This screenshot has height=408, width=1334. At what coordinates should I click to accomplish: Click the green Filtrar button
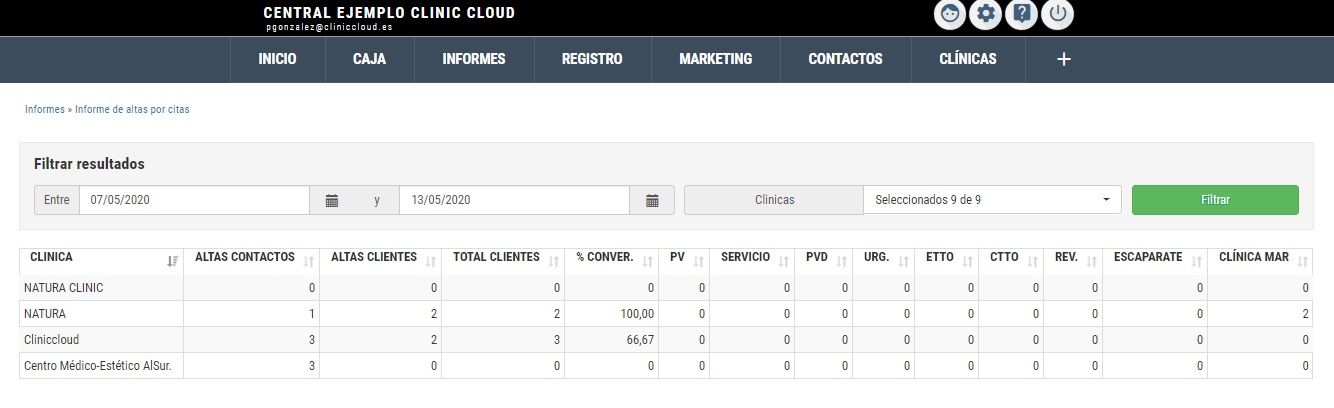pyautogui.click(x=1215, y=200)
